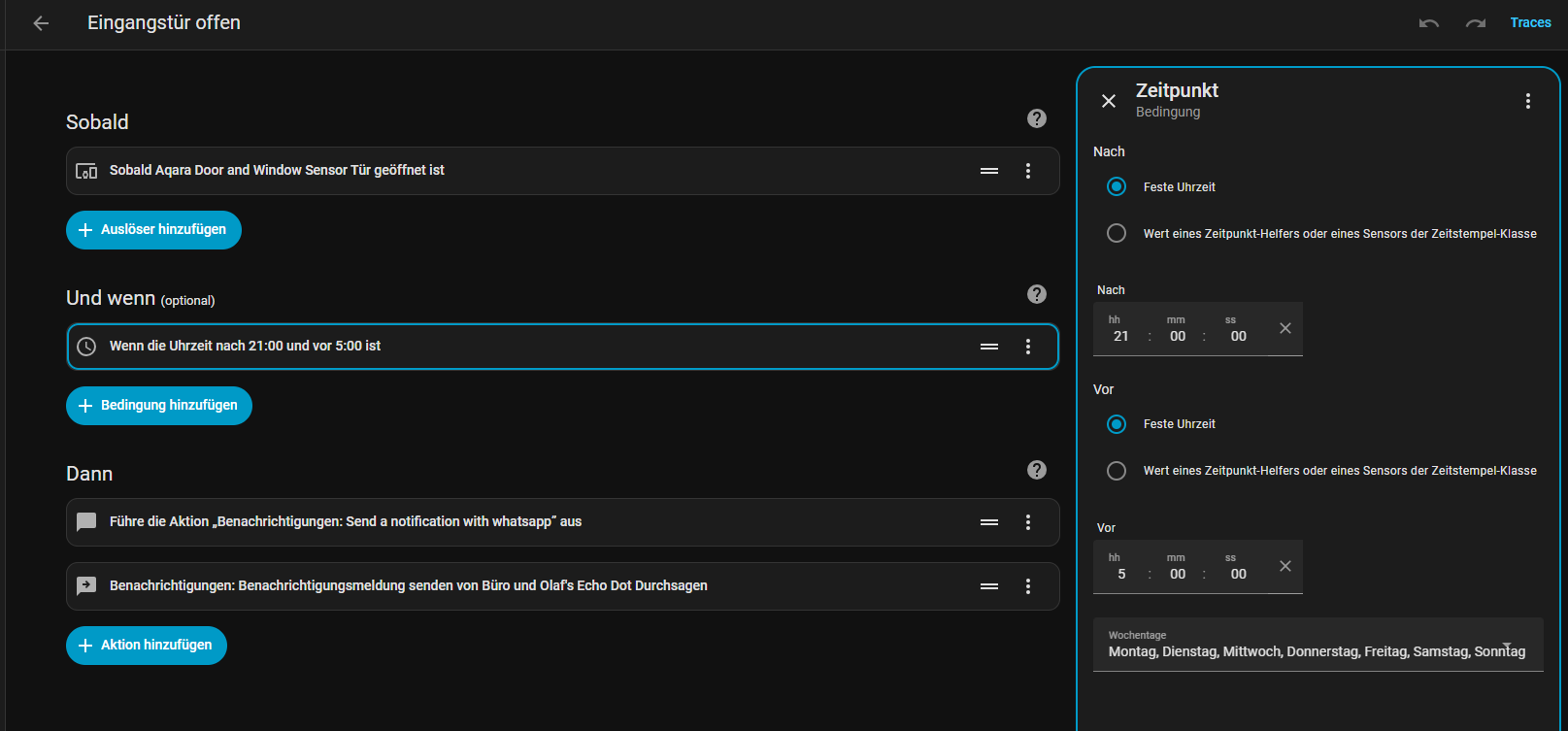Click Auslöser hinzufügen button
This screenshot has height=731, width=1568.
[153, 230]
